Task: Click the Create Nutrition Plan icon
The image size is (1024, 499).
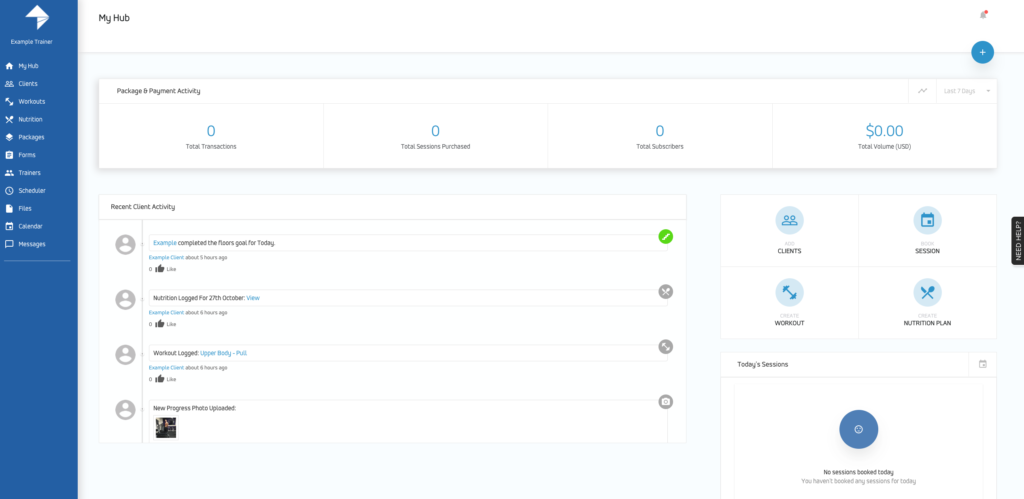Action: (927, 293)
